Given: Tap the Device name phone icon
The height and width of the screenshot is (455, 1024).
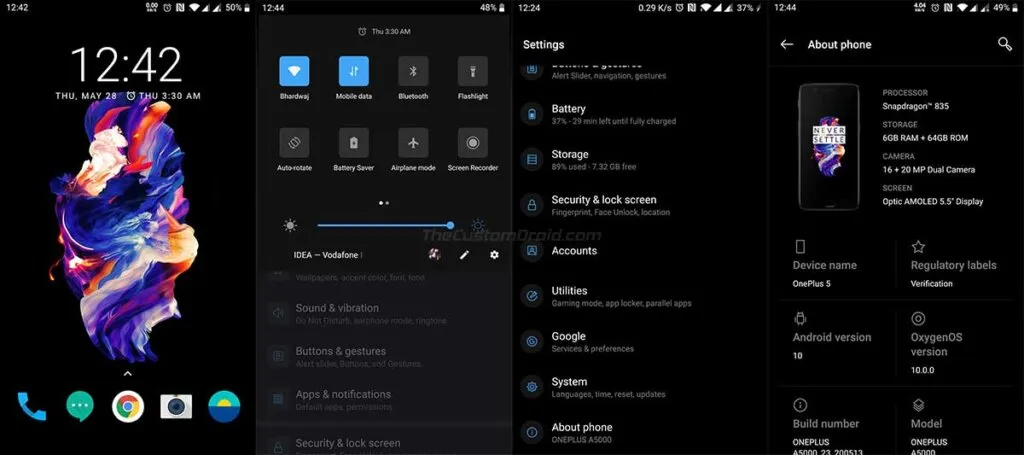Looking at the screenshot, I should click(800, 247).
